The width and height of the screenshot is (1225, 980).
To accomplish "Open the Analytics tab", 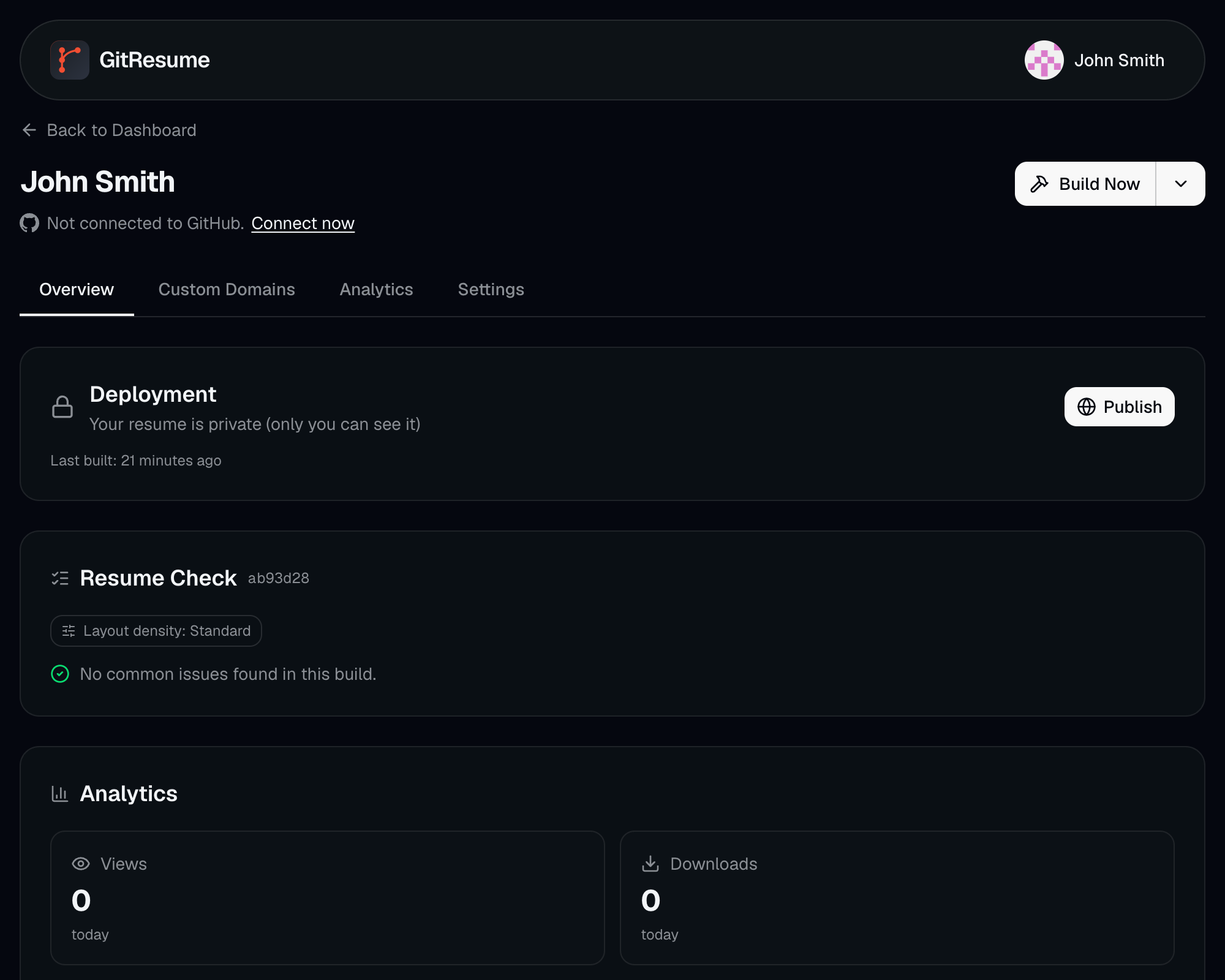I will (376, 290).
